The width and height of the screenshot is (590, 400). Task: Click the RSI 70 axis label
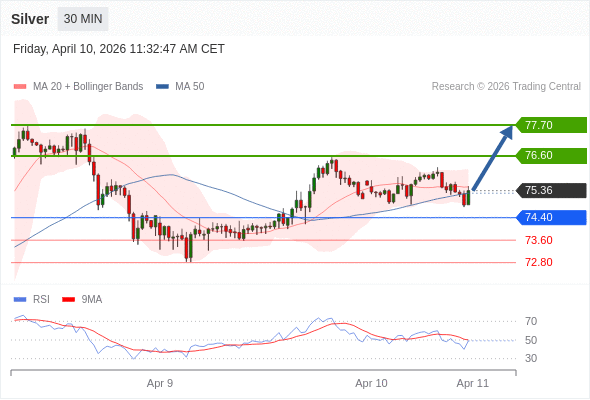coord(531,321)
